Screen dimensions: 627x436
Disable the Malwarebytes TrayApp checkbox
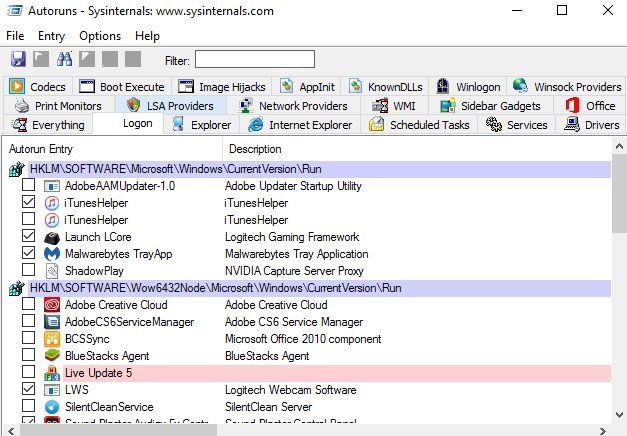(x=28, y=253)
